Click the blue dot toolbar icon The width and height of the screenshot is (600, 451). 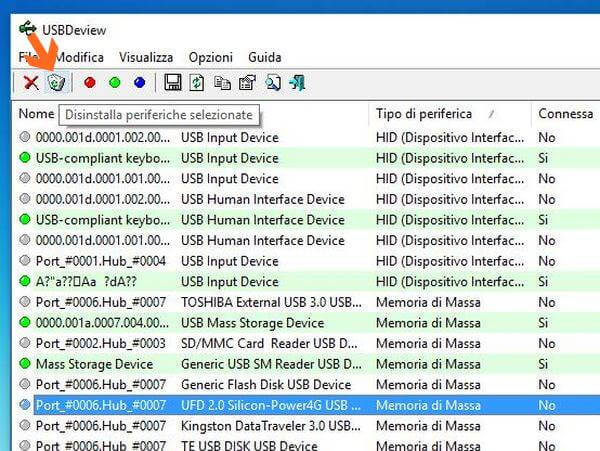[140, 82]
